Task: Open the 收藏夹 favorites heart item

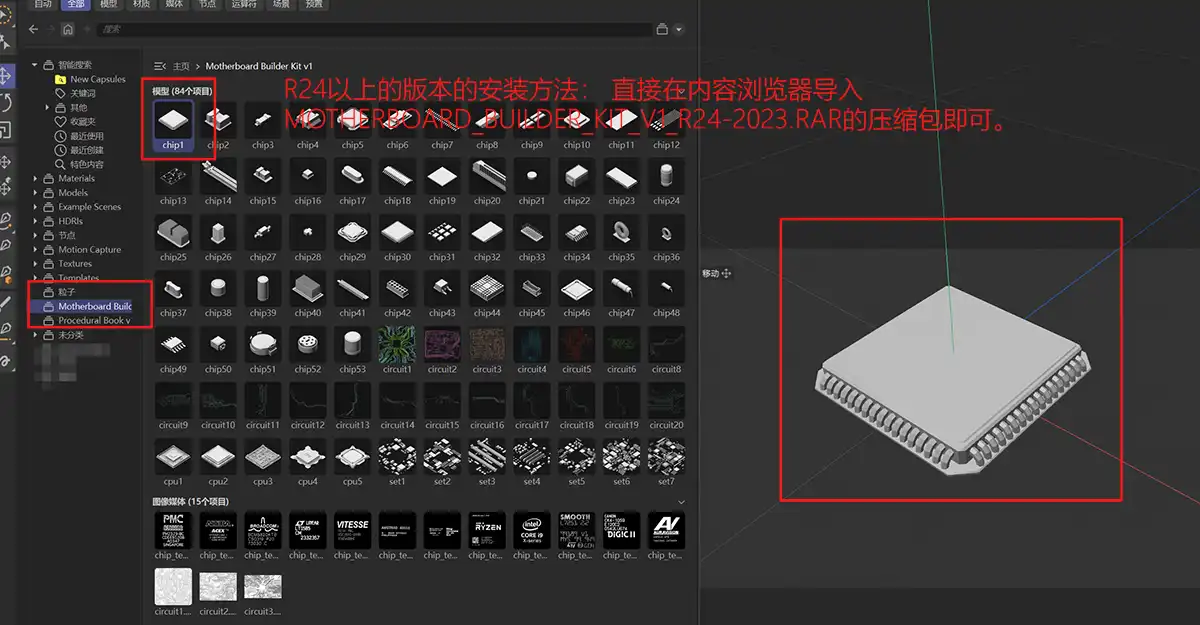Action: 82,121
